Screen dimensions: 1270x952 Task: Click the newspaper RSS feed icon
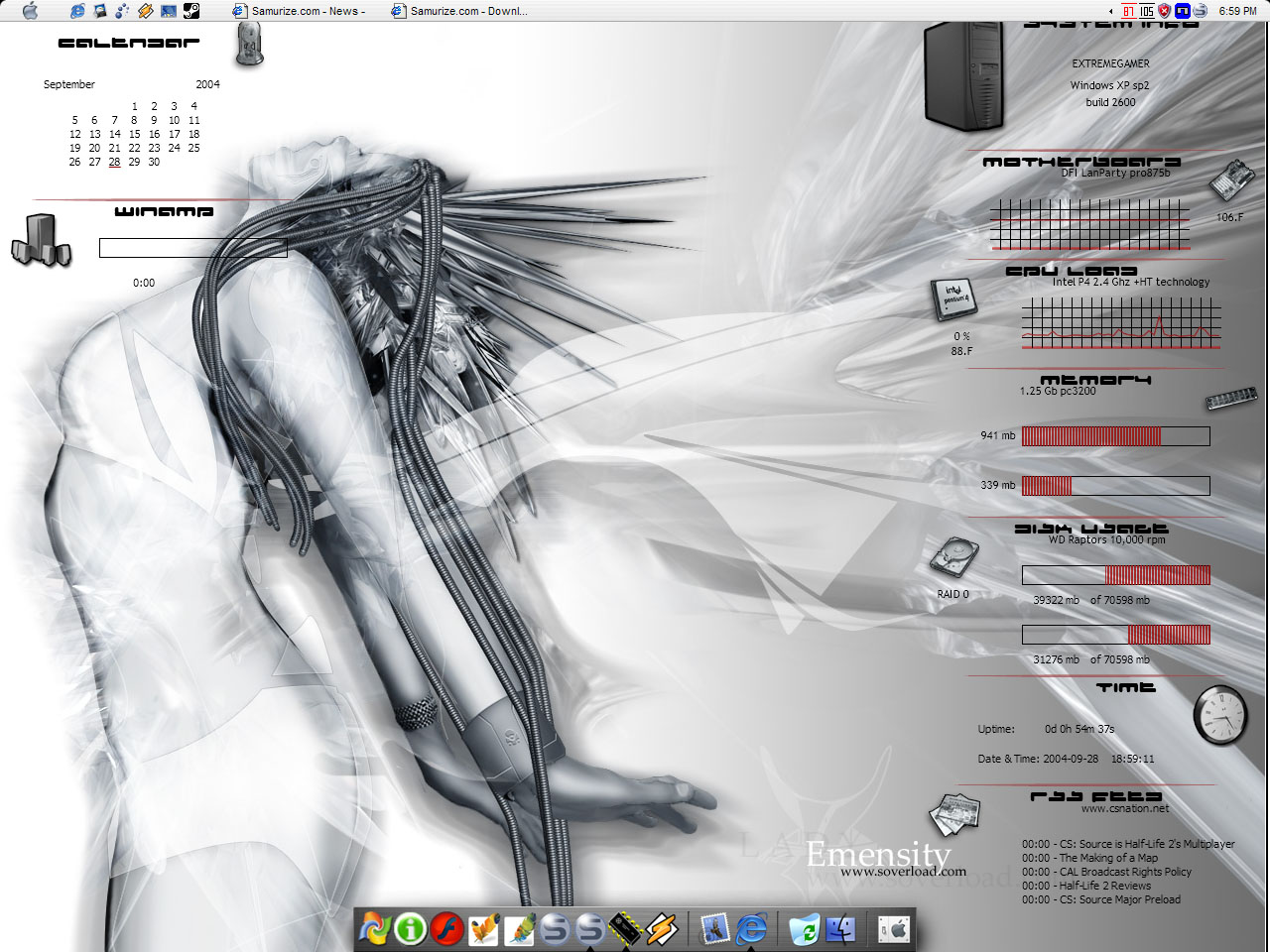(x=954, y=815)
